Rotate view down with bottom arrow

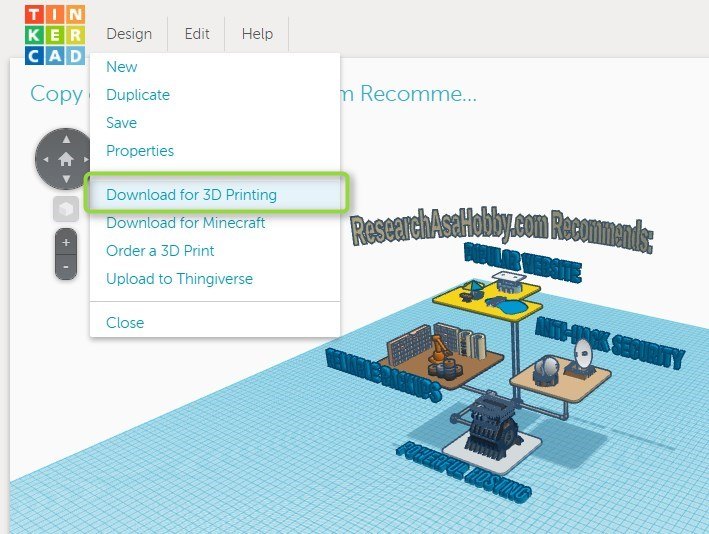point(66,179)
